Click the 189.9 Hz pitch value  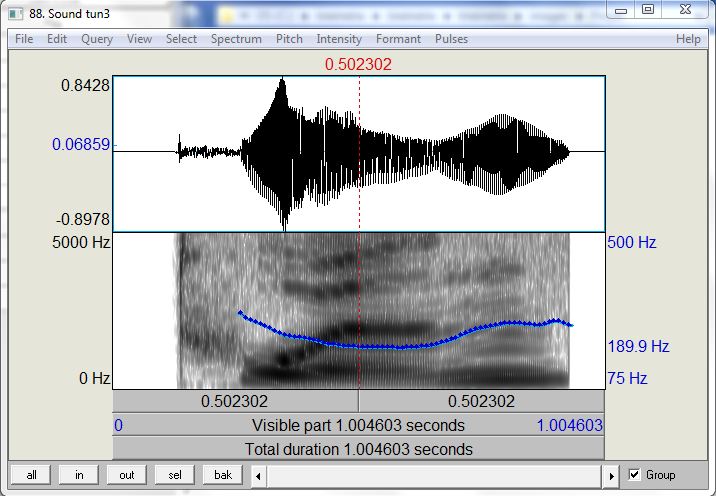pos(638,346)
